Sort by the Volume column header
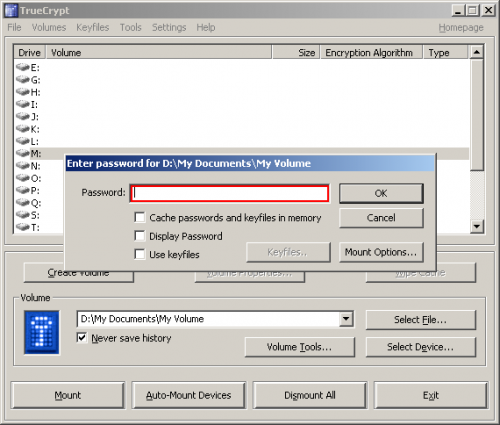Image resolution: width=500 pixels, height=425 pixels. tap(159, 52)
